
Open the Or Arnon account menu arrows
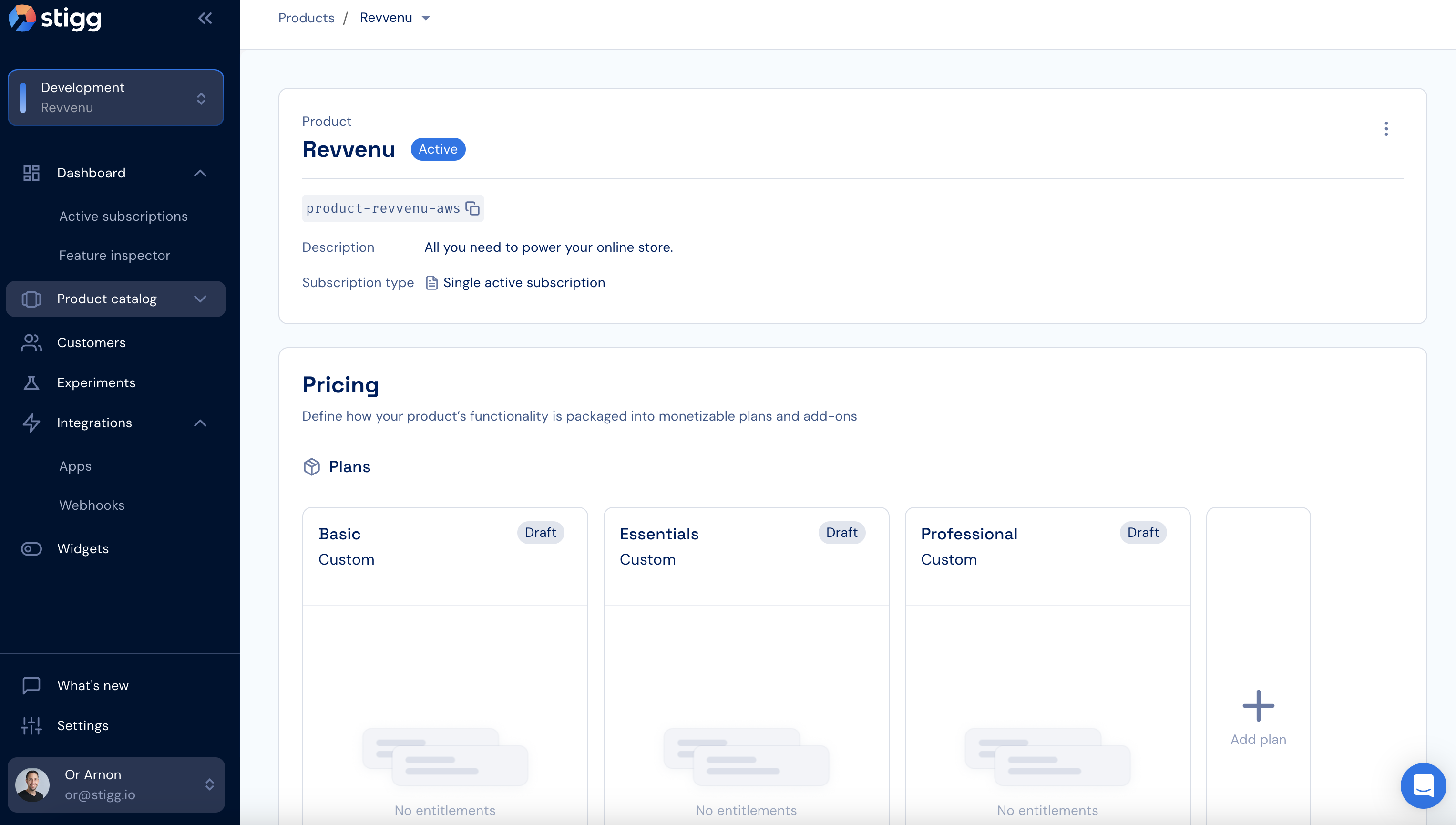pos(210,784)
